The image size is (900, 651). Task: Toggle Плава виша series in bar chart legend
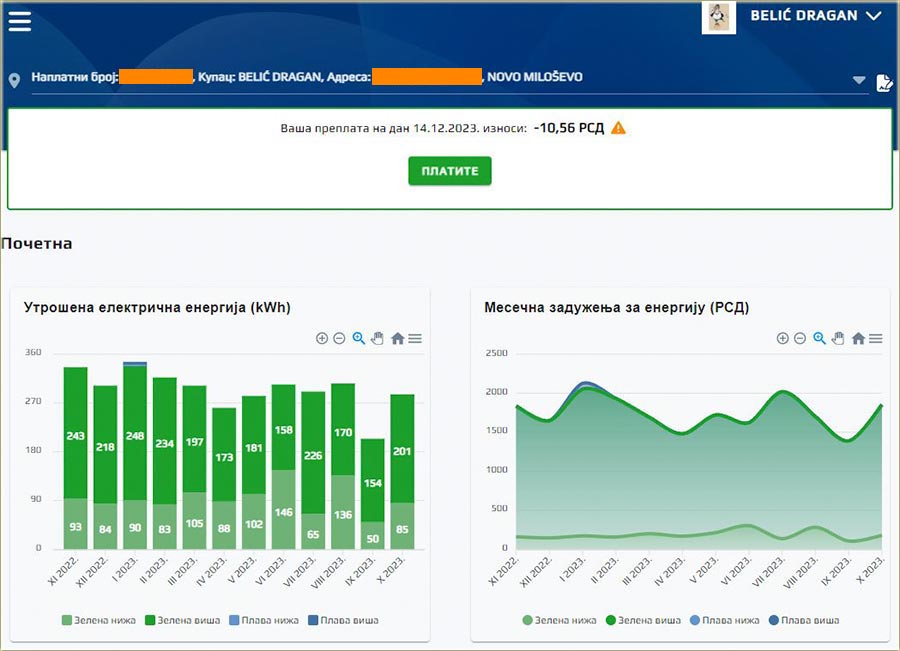(x=343, y=620)
